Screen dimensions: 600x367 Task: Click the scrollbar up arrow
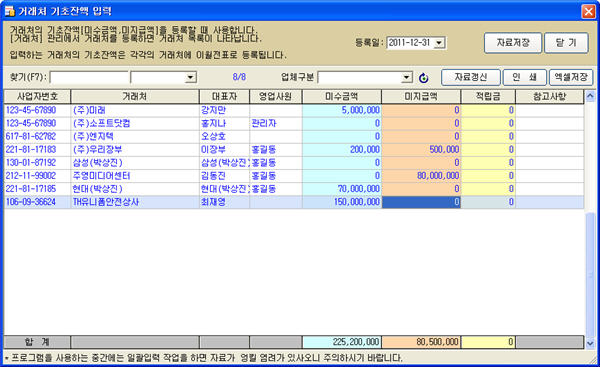(590, 96)
